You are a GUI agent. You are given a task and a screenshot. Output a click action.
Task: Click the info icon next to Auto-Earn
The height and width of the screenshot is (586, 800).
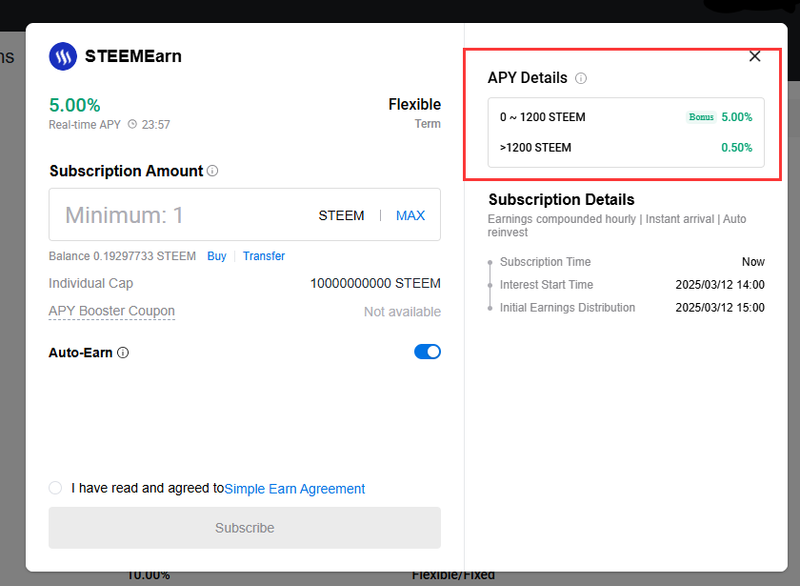pyautogui.click(x=123, y=352)
